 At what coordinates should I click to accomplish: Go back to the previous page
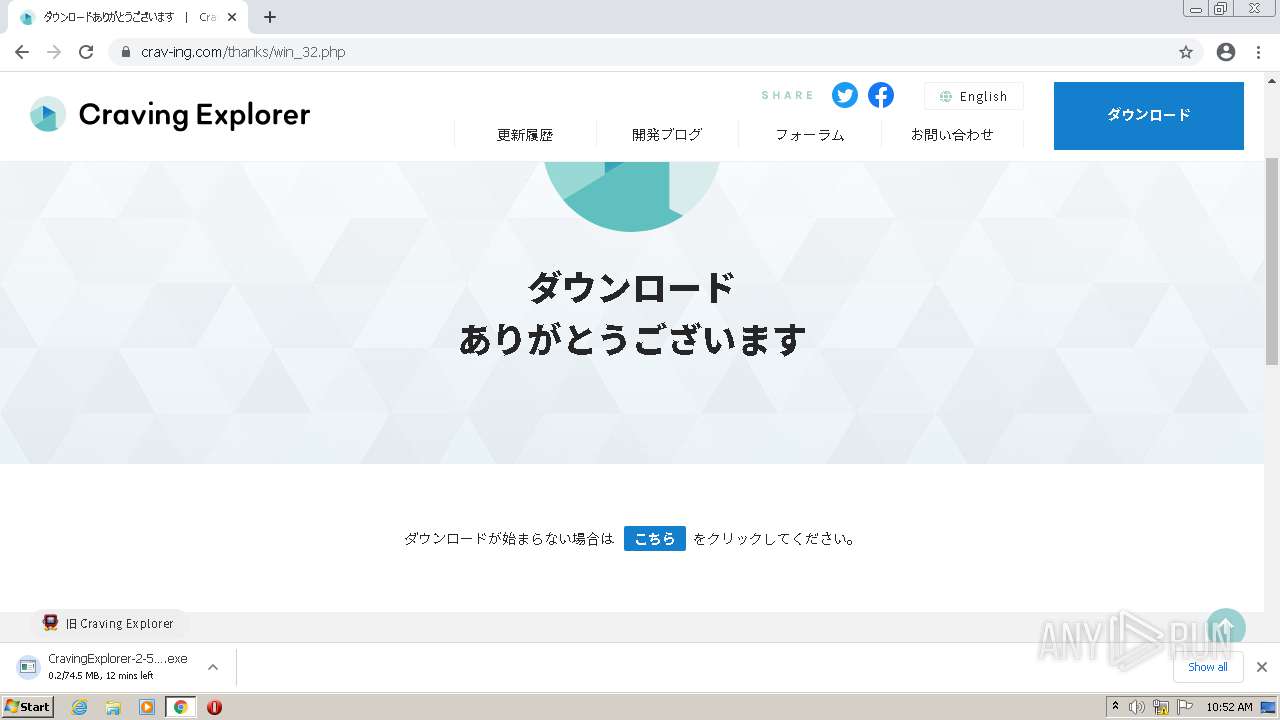22,52
